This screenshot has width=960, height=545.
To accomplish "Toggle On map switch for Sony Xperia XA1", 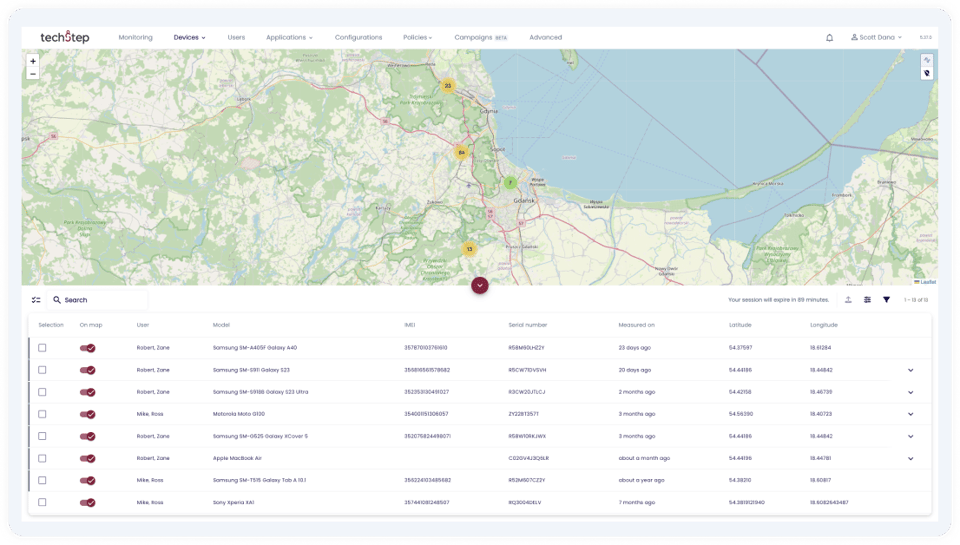I will tap(88, 502).
